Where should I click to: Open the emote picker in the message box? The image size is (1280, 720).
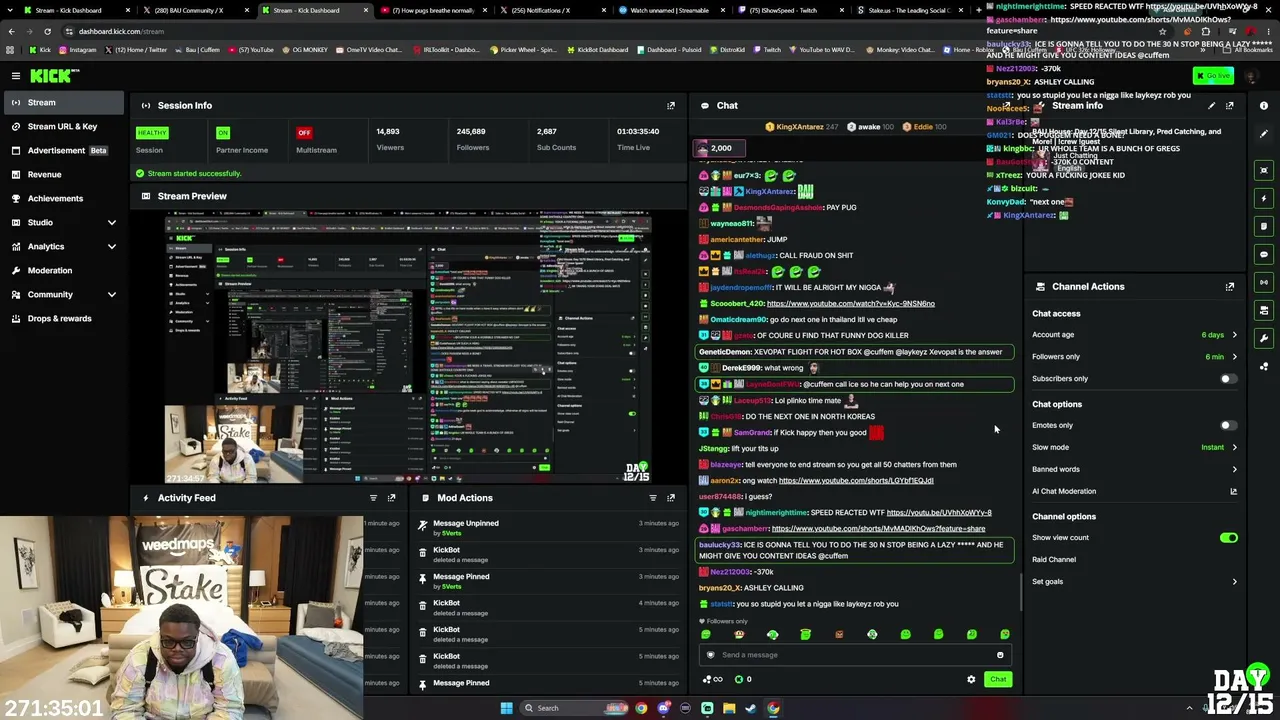(1000, 655)
